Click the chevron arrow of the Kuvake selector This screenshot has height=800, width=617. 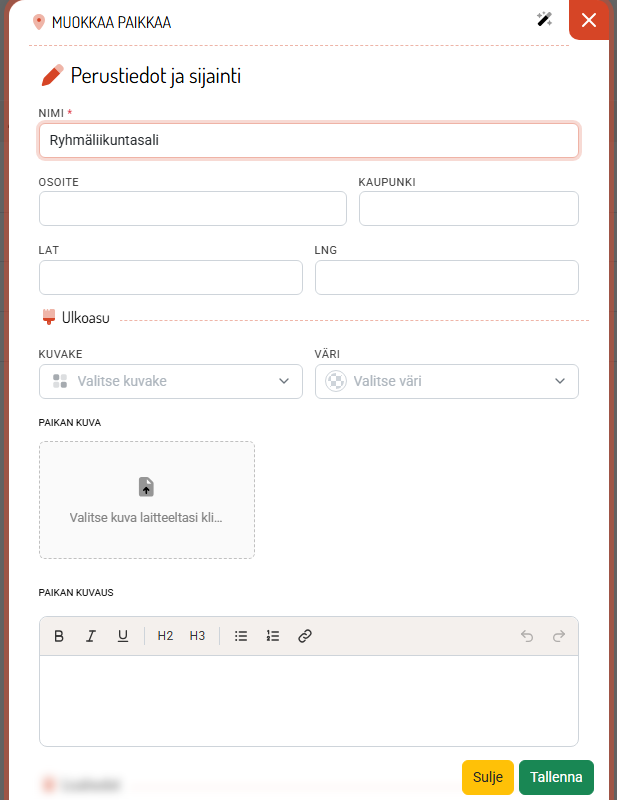(x=284, y=381)
